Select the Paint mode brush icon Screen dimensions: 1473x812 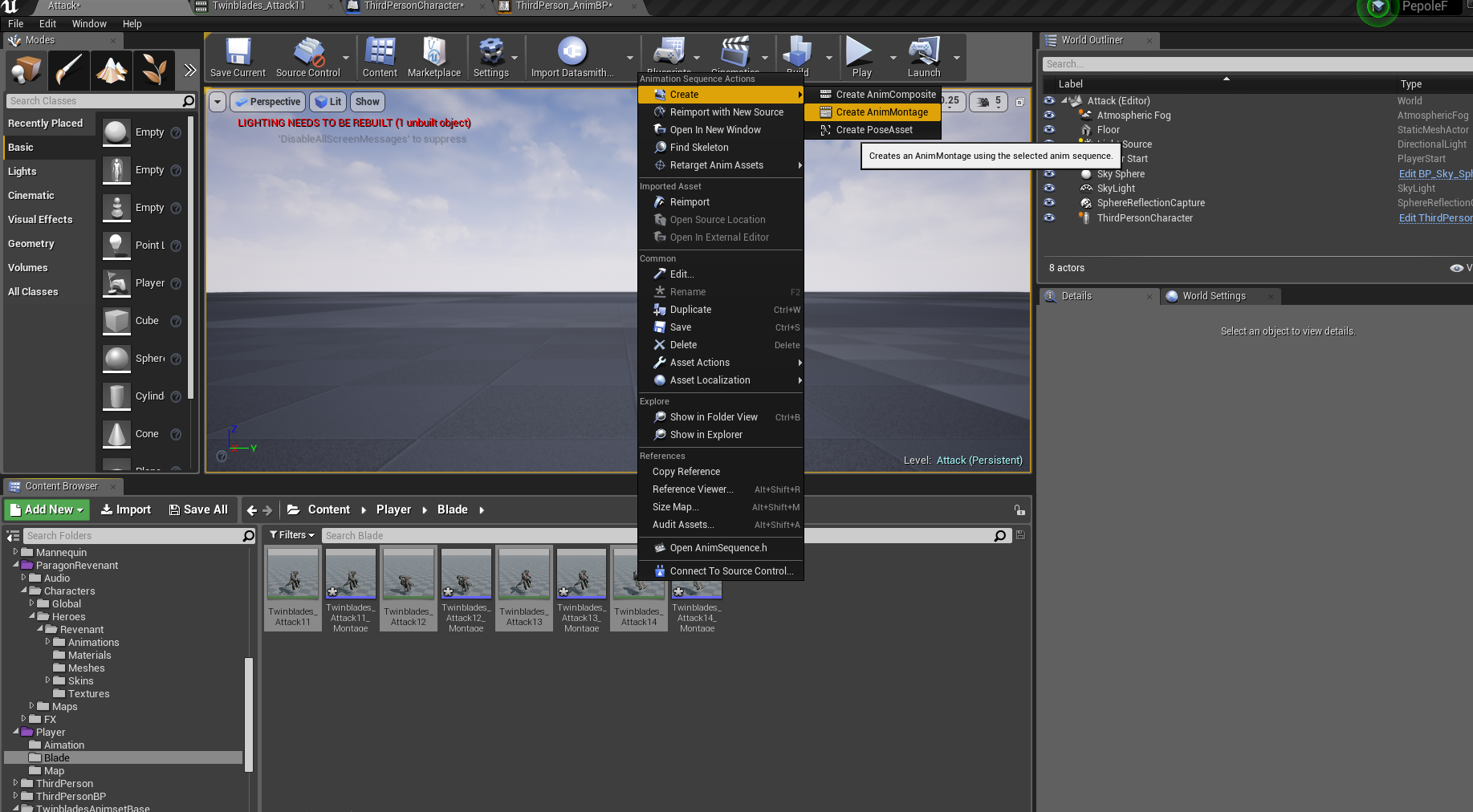68,71
